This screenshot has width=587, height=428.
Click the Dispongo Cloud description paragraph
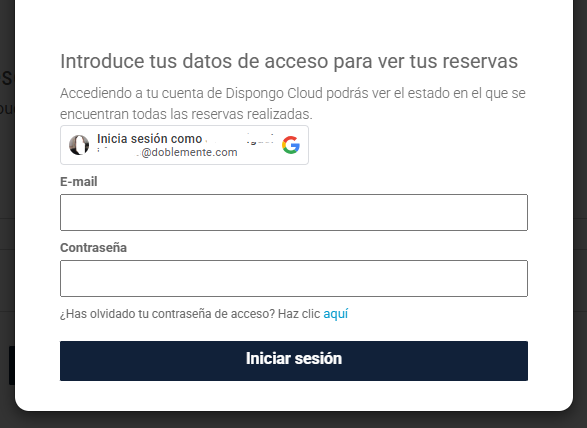pos(293,103)
